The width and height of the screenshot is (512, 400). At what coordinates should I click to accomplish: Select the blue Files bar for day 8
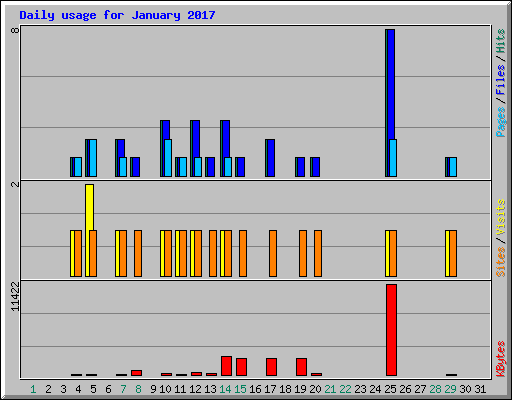136,167
